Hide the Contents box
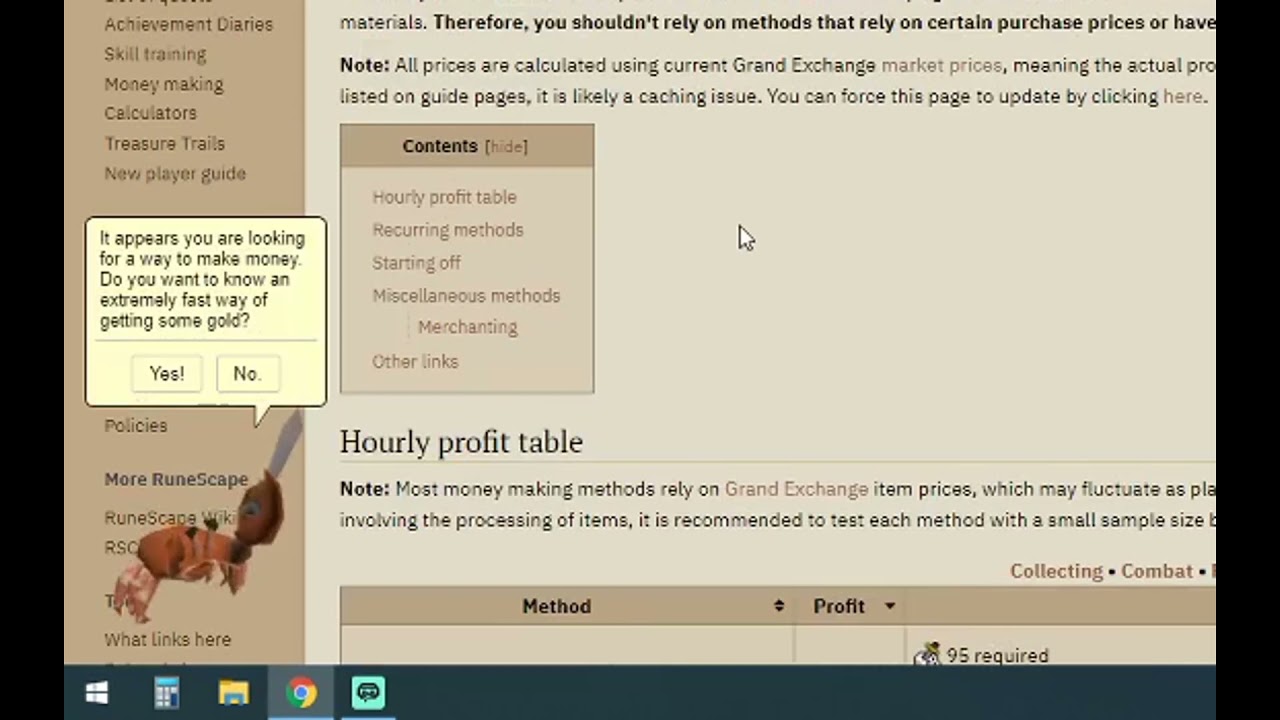Screen dimensions: 1280x720 pos(506,146)
